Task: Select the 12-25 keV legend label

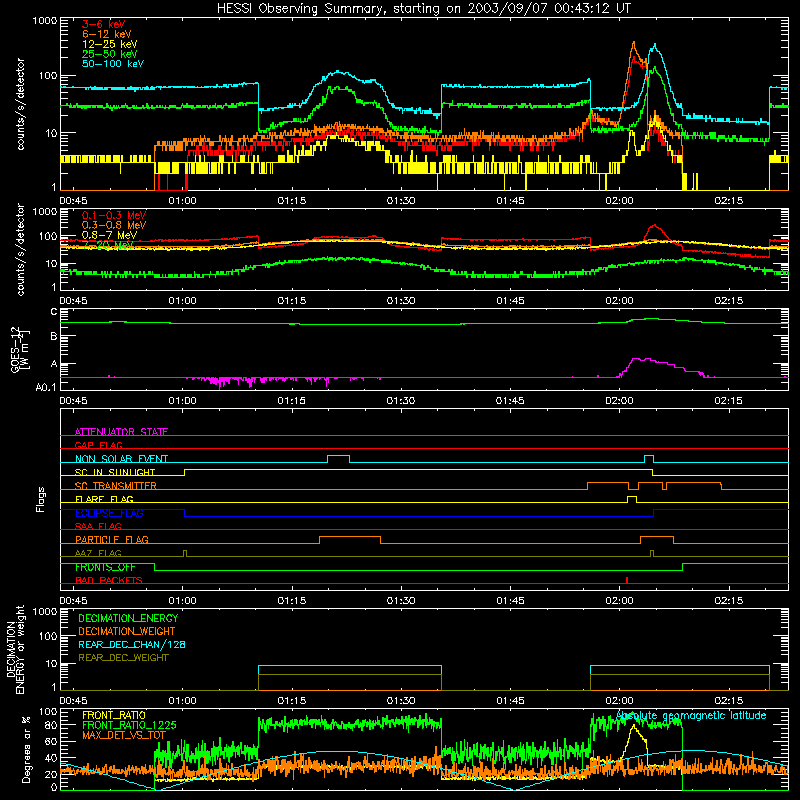Action: click(109, 44)
